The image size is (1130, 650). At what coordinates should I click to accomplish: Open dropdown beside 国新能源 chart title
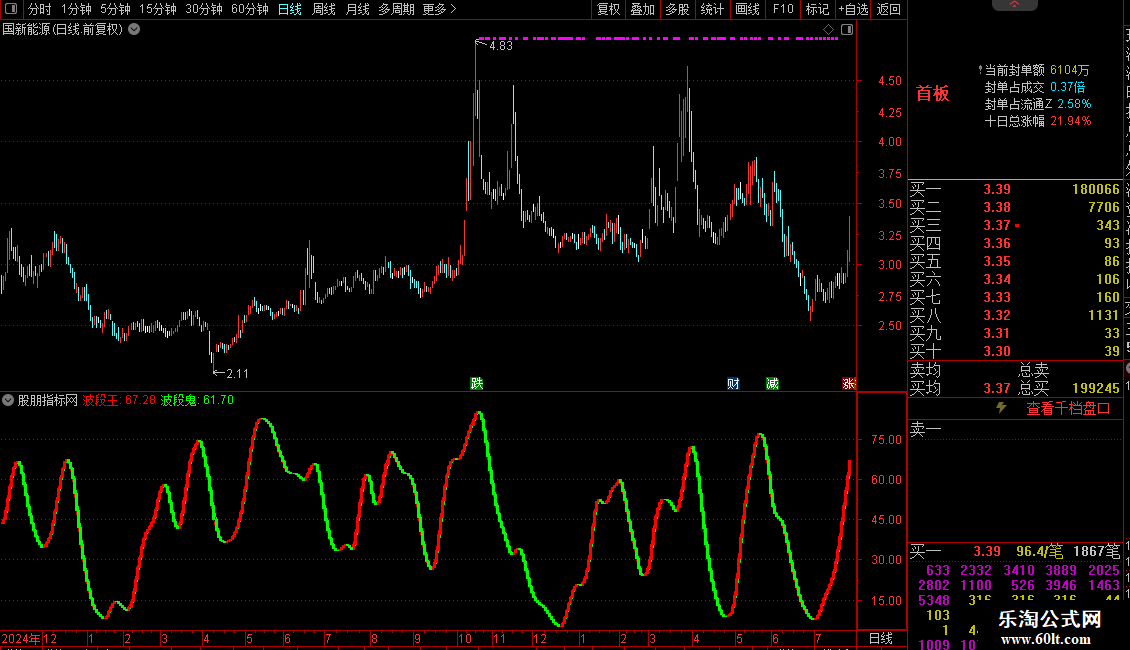(x=134, y=30)
